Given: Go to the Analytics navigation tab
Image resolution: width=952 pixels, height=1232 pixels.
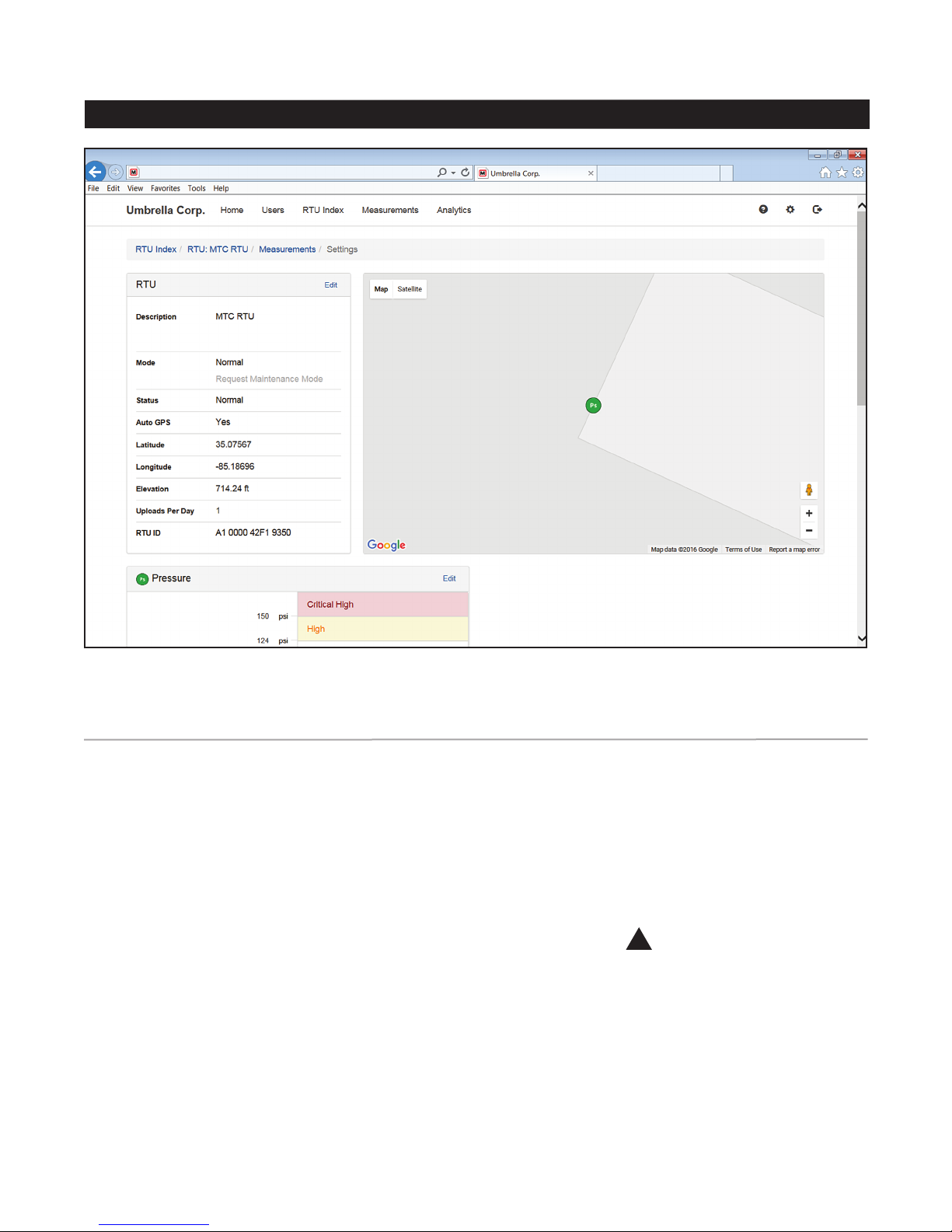Looking at the screenshot, I should pos(454,211).
